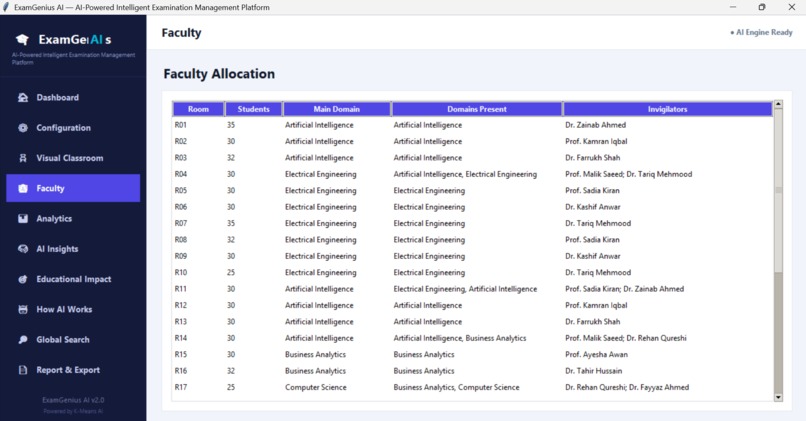Screen dimensions: 806x421
Task: Go to Visual Classroom
Action: [73, 158]
